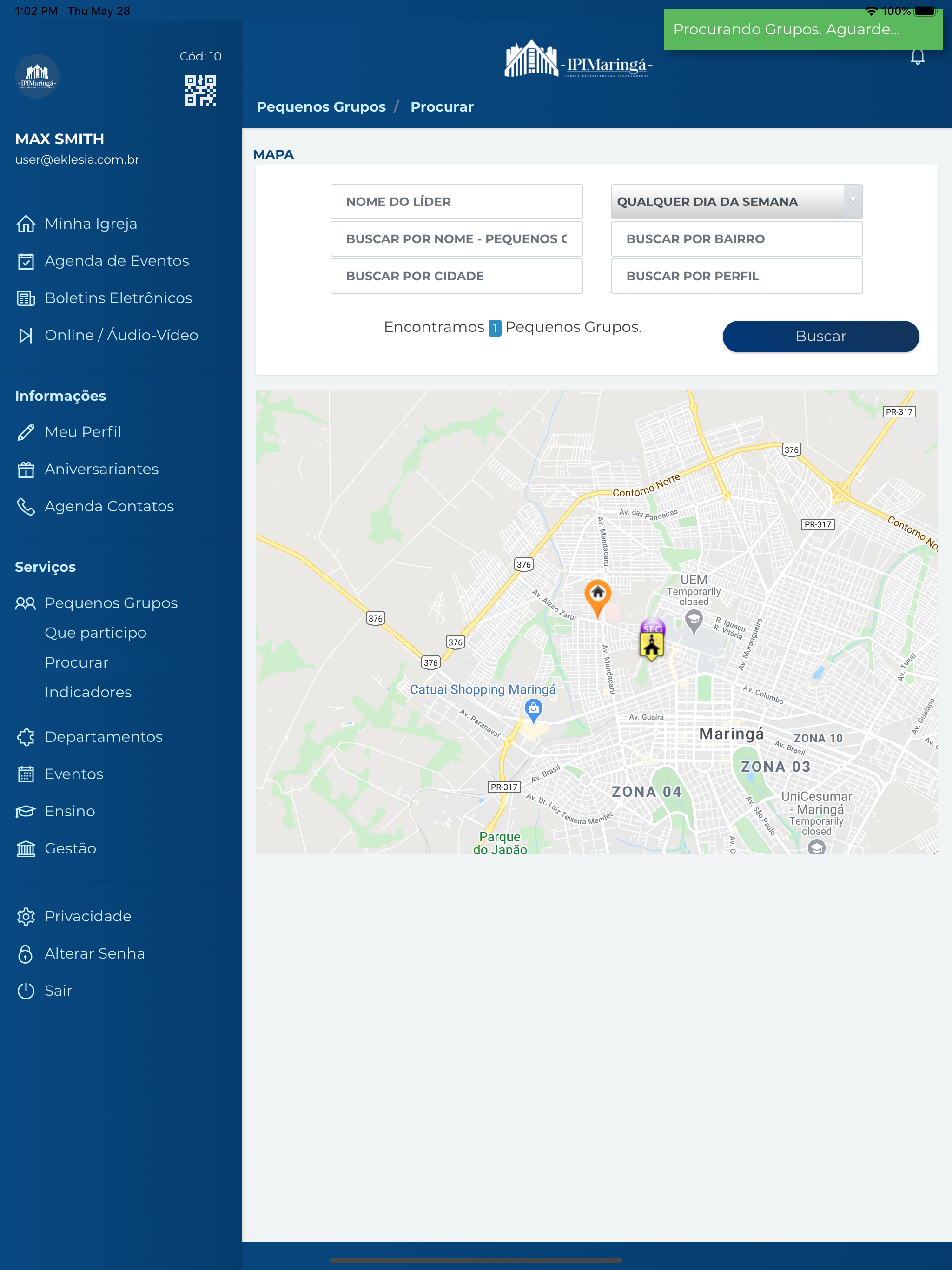The height and width of the screenshot is (1270, 952).
Task: Open Ensino section
Action: 70,811
